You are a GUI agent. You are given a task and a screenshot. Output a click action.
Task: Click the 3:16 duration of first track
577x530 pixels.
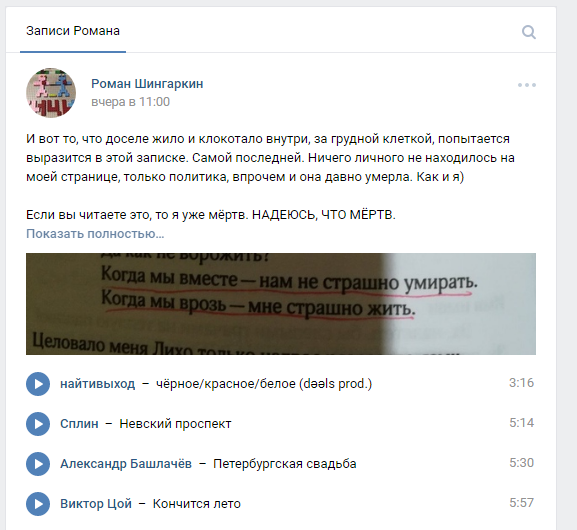pos(521,383)
